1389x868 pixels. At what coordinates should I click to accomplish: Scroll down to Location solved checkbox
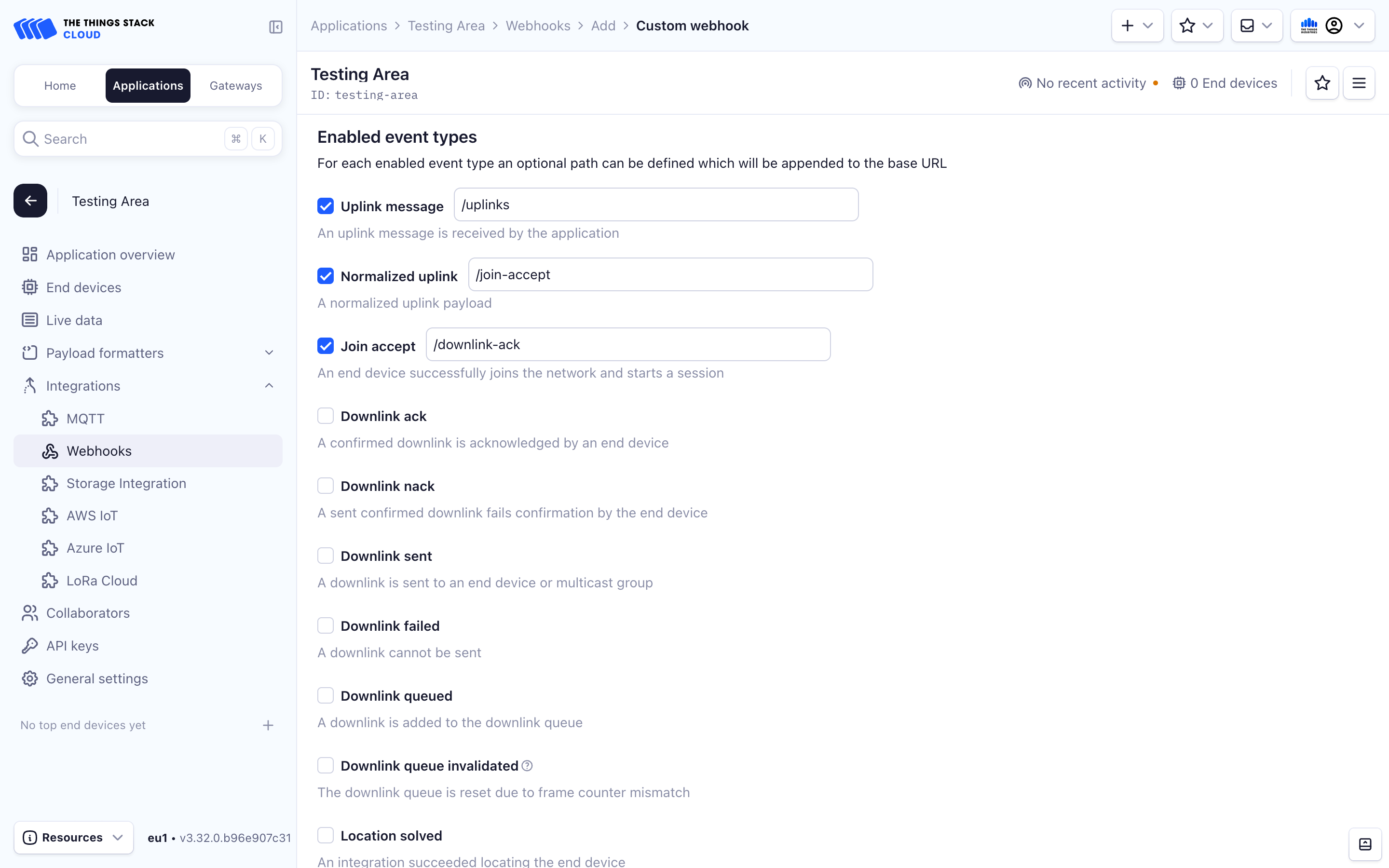coord(326,836)
